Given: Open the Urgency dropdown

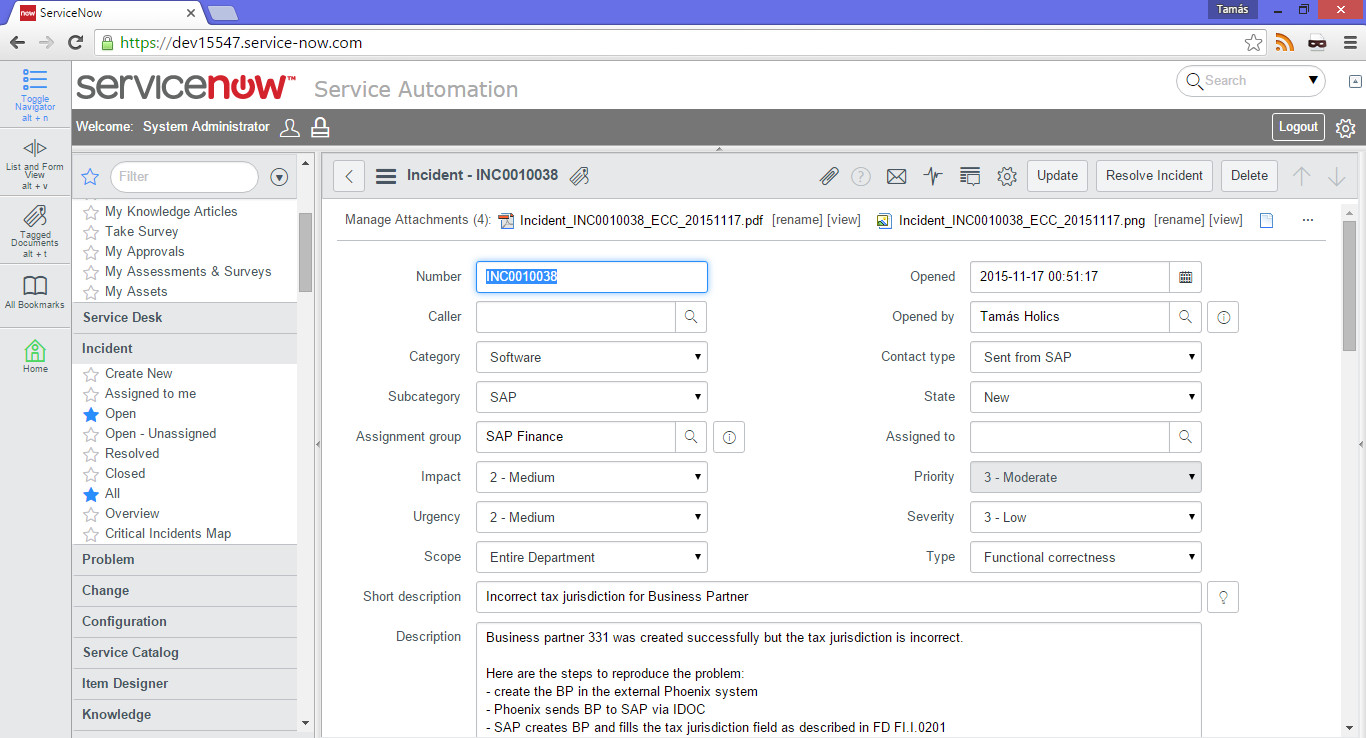Looking at the screenshot, I should [592, 517].
